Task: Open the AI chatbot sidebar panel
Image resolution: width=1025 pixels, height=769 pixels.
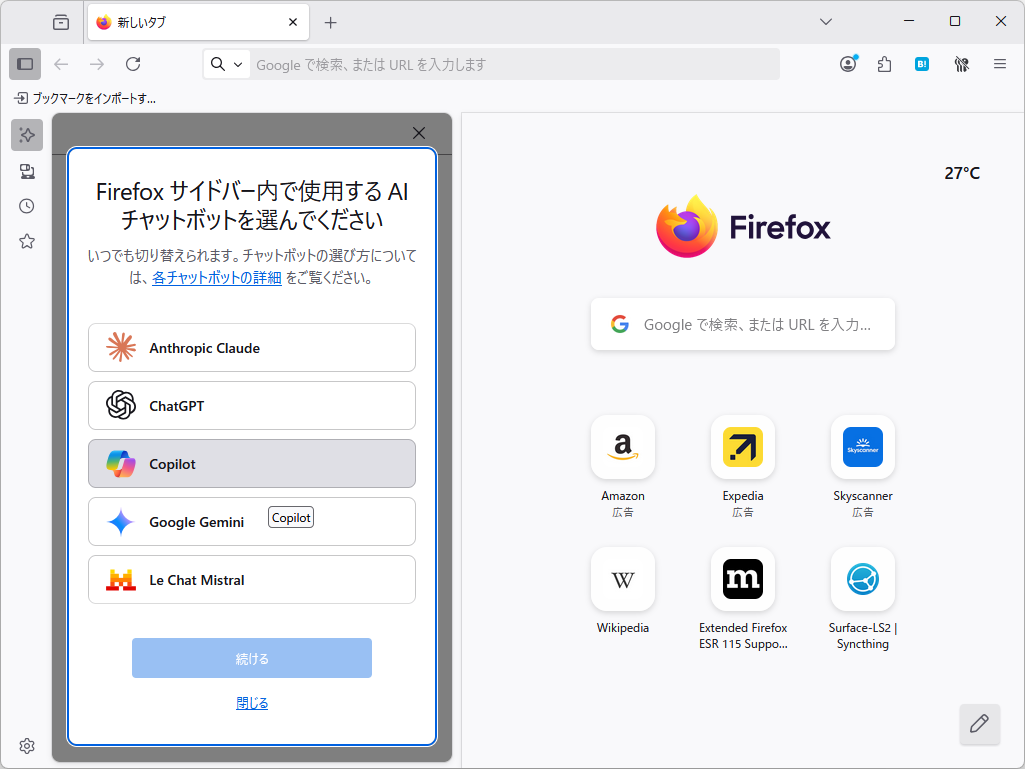Action: [26, 135]
